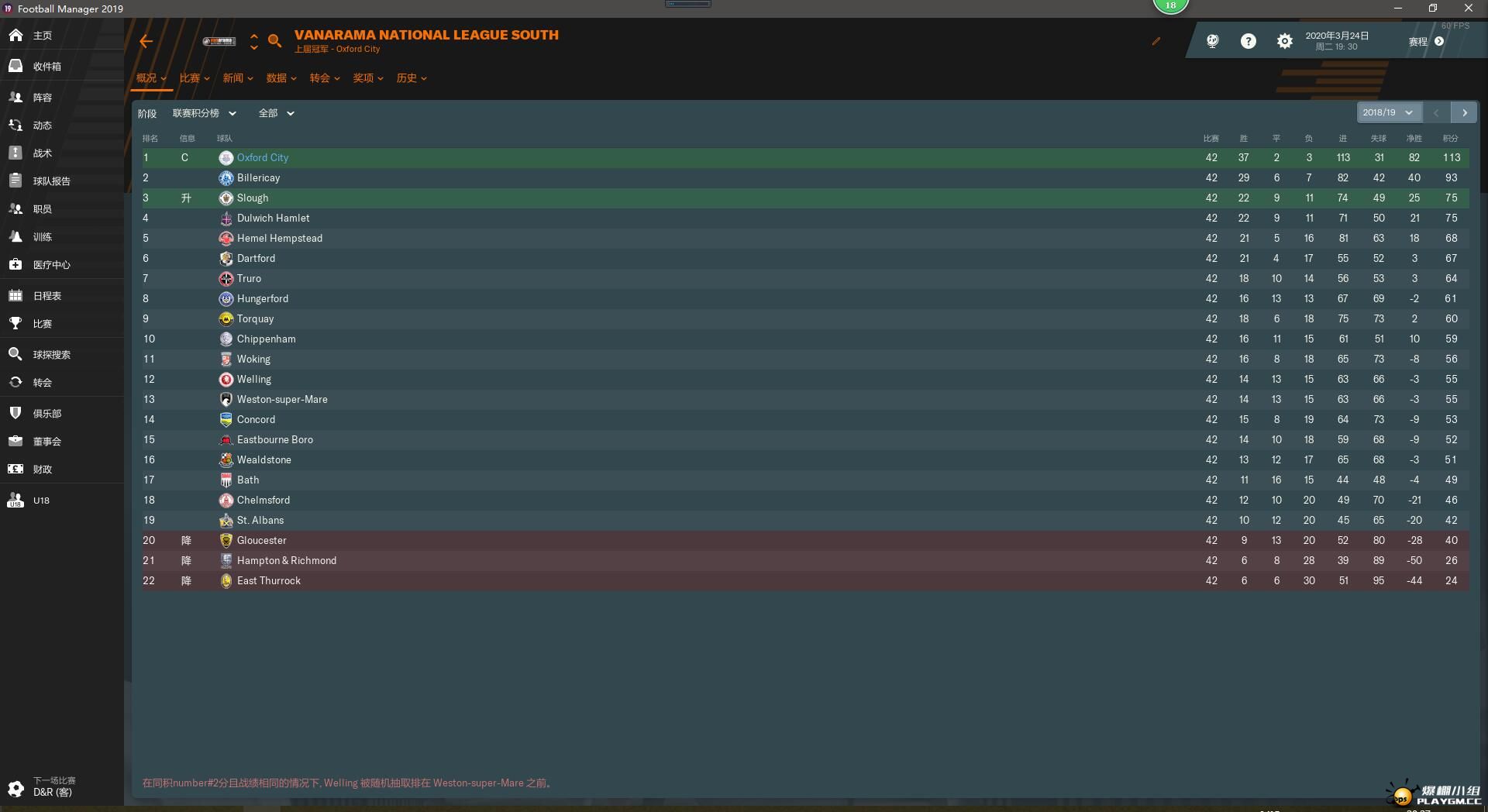Open the 动态 dynamics sidebar icon
The image size is (1488, 812).
15,126
